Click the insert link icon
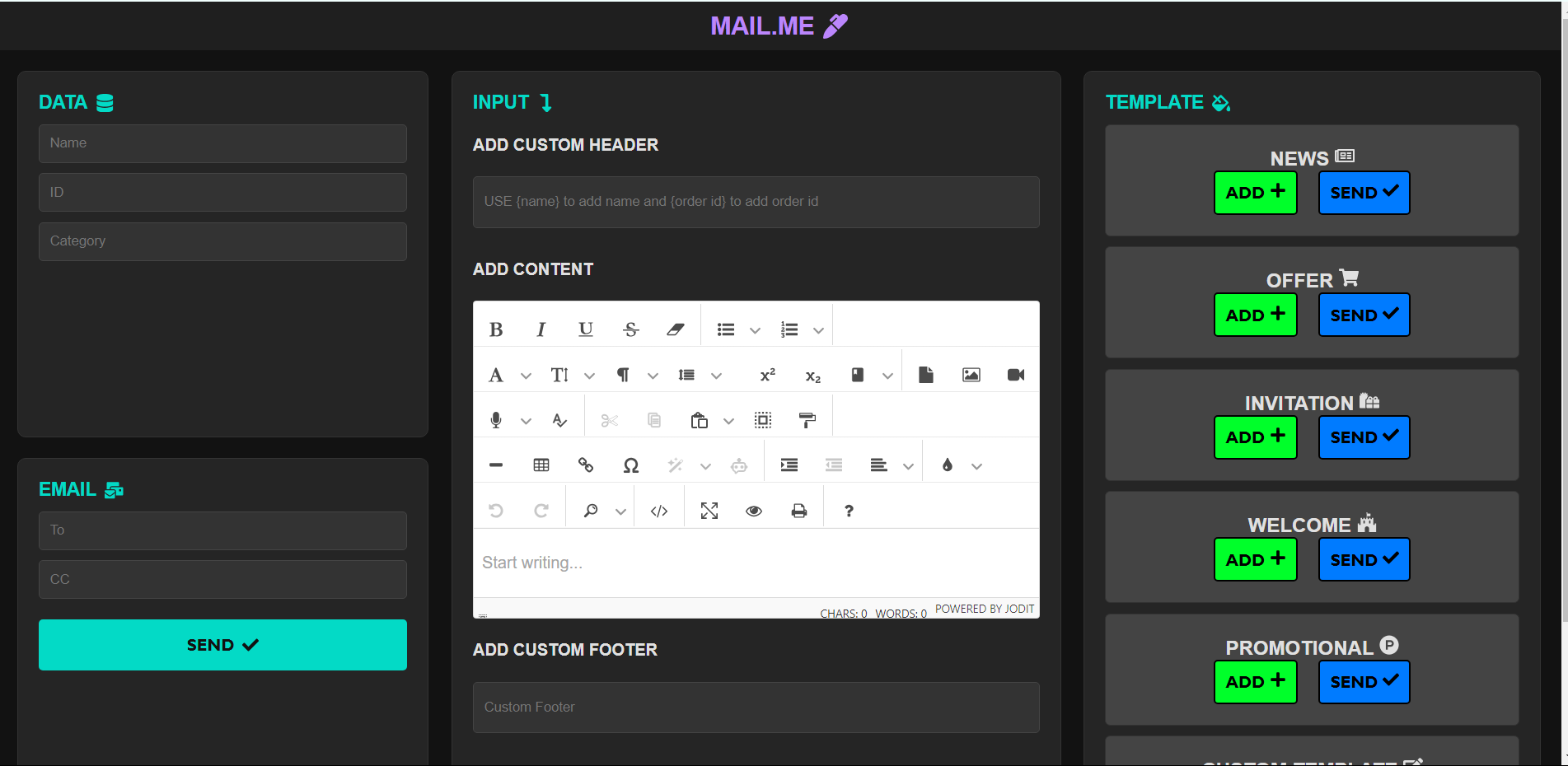 click(586, 465)
